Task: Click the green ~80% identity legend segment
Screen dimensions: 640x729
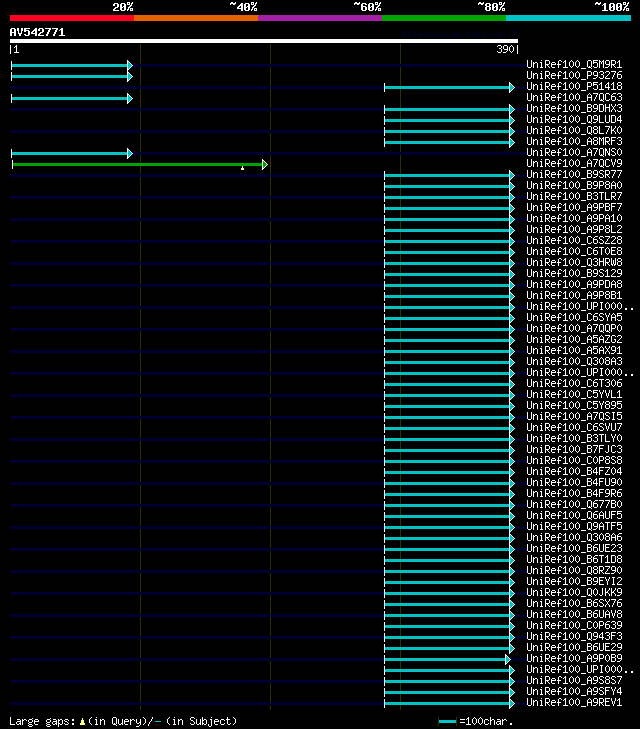Action: point(444,18)
